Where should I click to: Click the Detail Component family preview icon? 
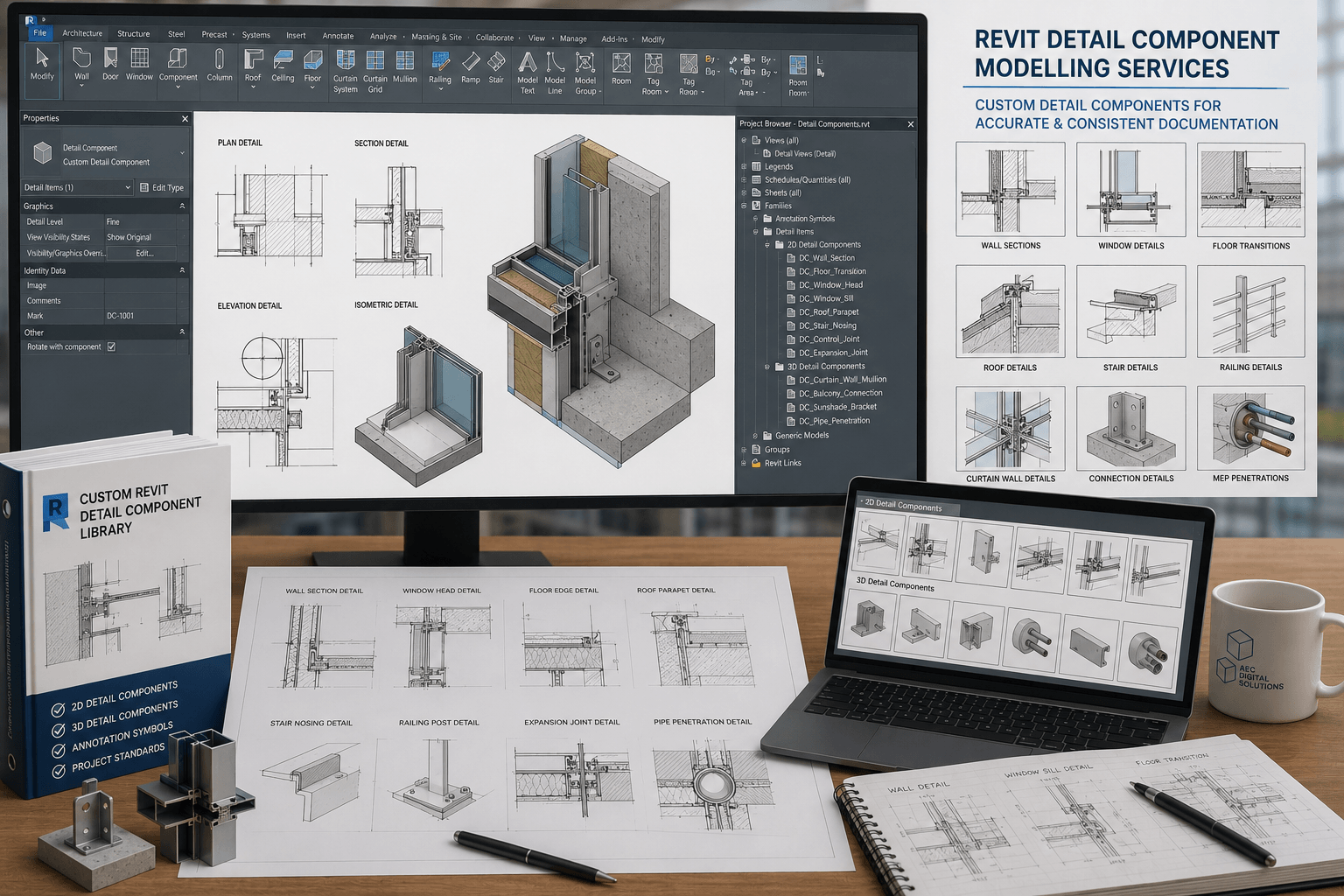[x=42, y=154]
